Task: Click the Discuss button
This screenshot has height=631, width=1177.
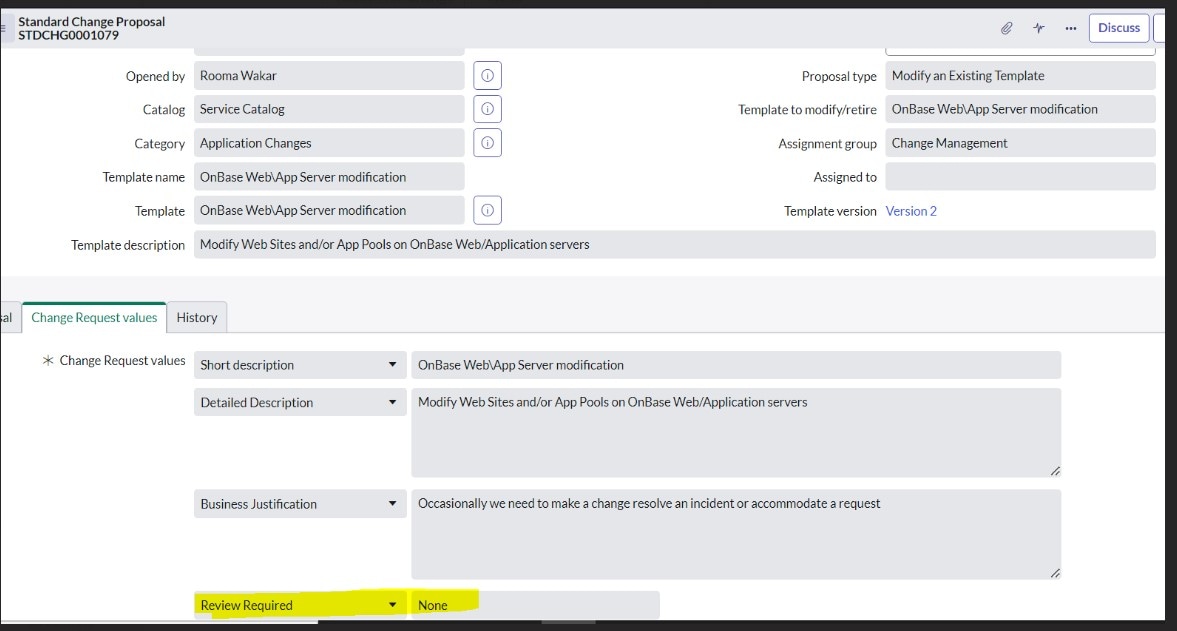Action: [1118, 27]
